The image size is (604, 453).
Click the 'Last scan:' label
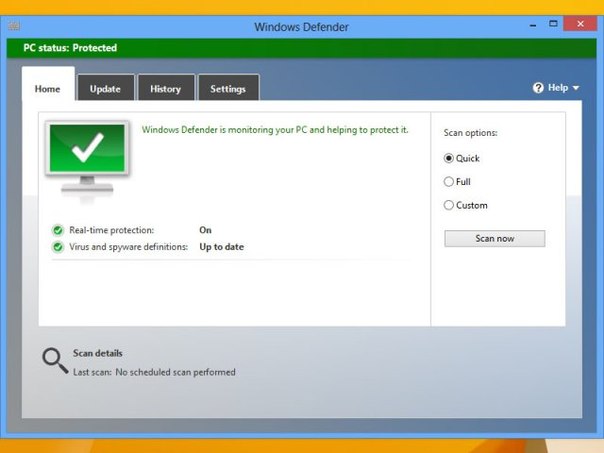pyautogui.click(x=92, y=372)
